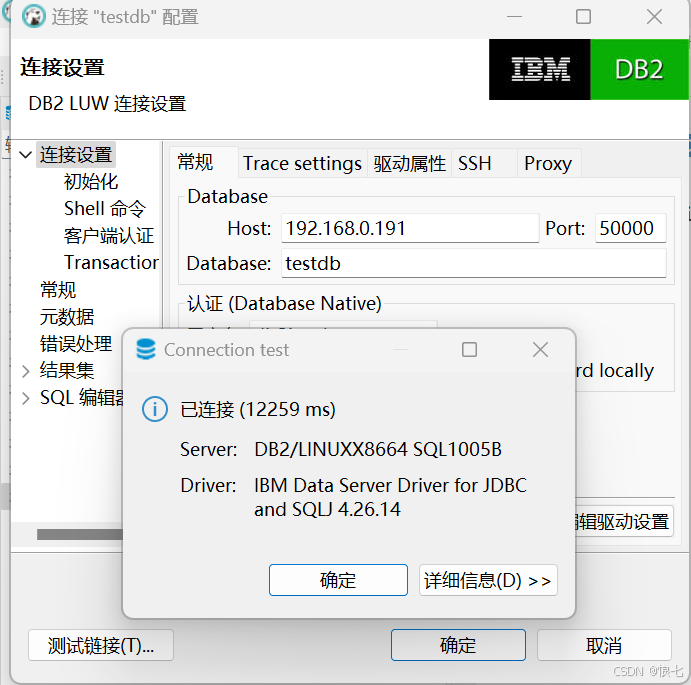Image resolution: width=691 pixels, height=685 pixels.
Task: Click the Host field with 192.168.0.191
Action: coord(410,228)
